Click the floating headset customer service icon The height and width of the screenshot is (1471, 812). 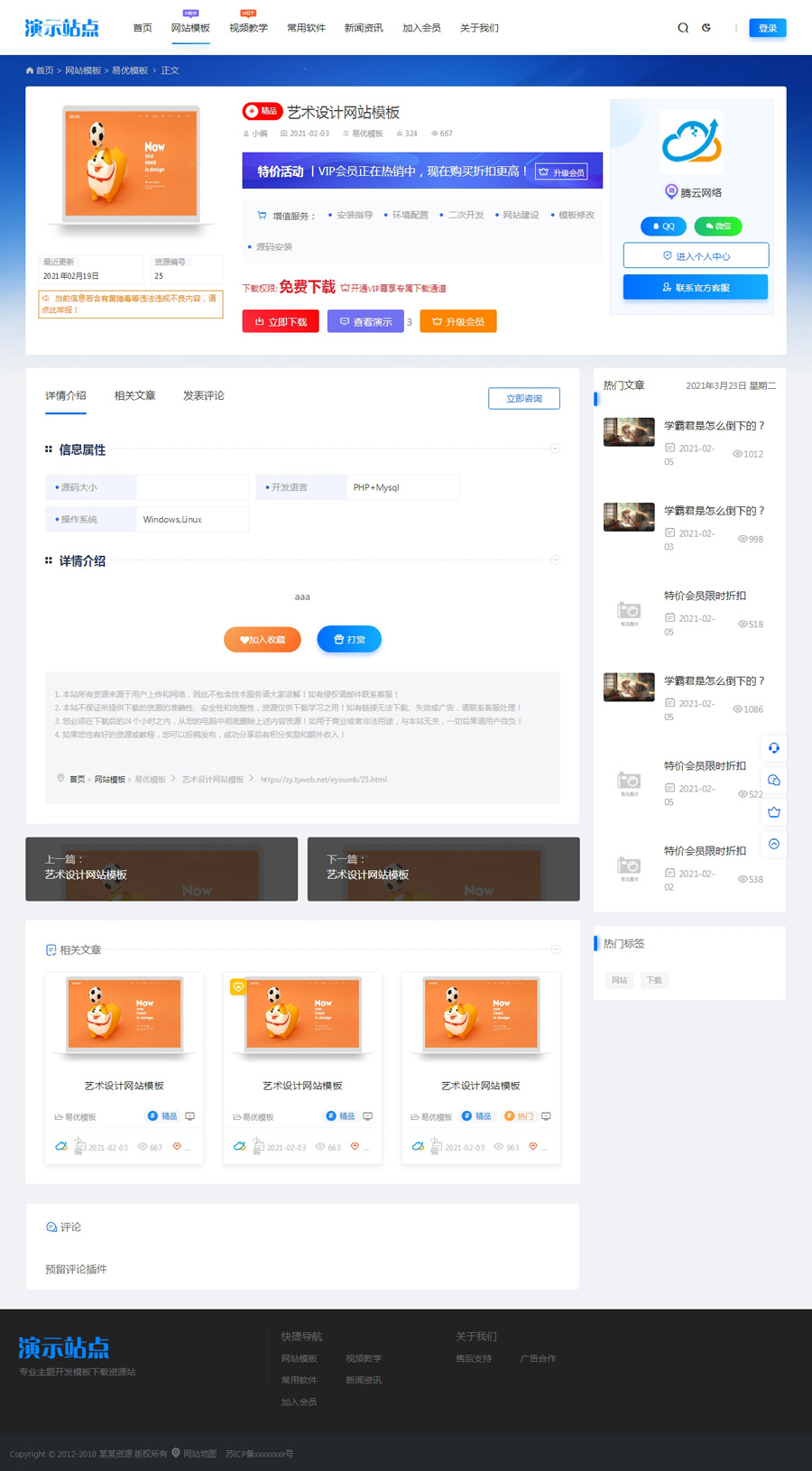click(x=773, y=748)
